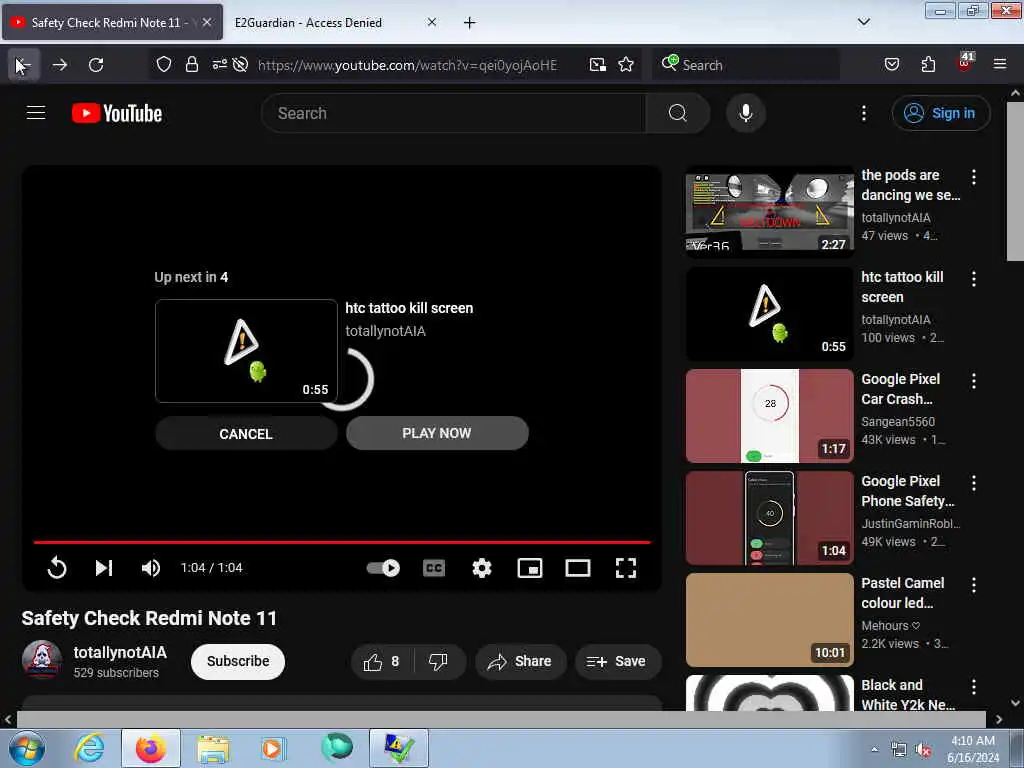Image resolution: width=1024 pixels, height=768 pixels.
Task: Open options for Black and White Y2k video
Action: coord(974,686)
